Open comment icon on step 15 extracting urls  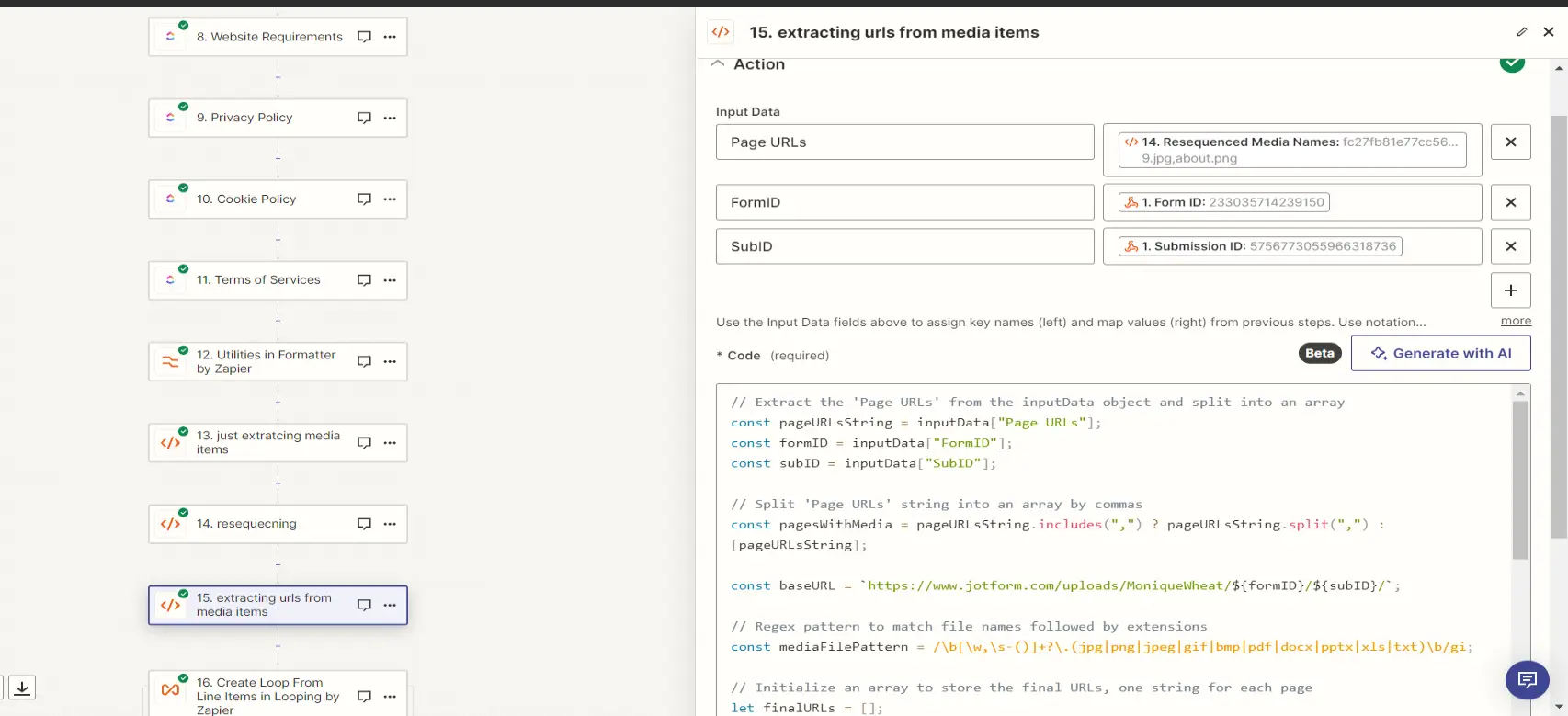coord(364,605)
